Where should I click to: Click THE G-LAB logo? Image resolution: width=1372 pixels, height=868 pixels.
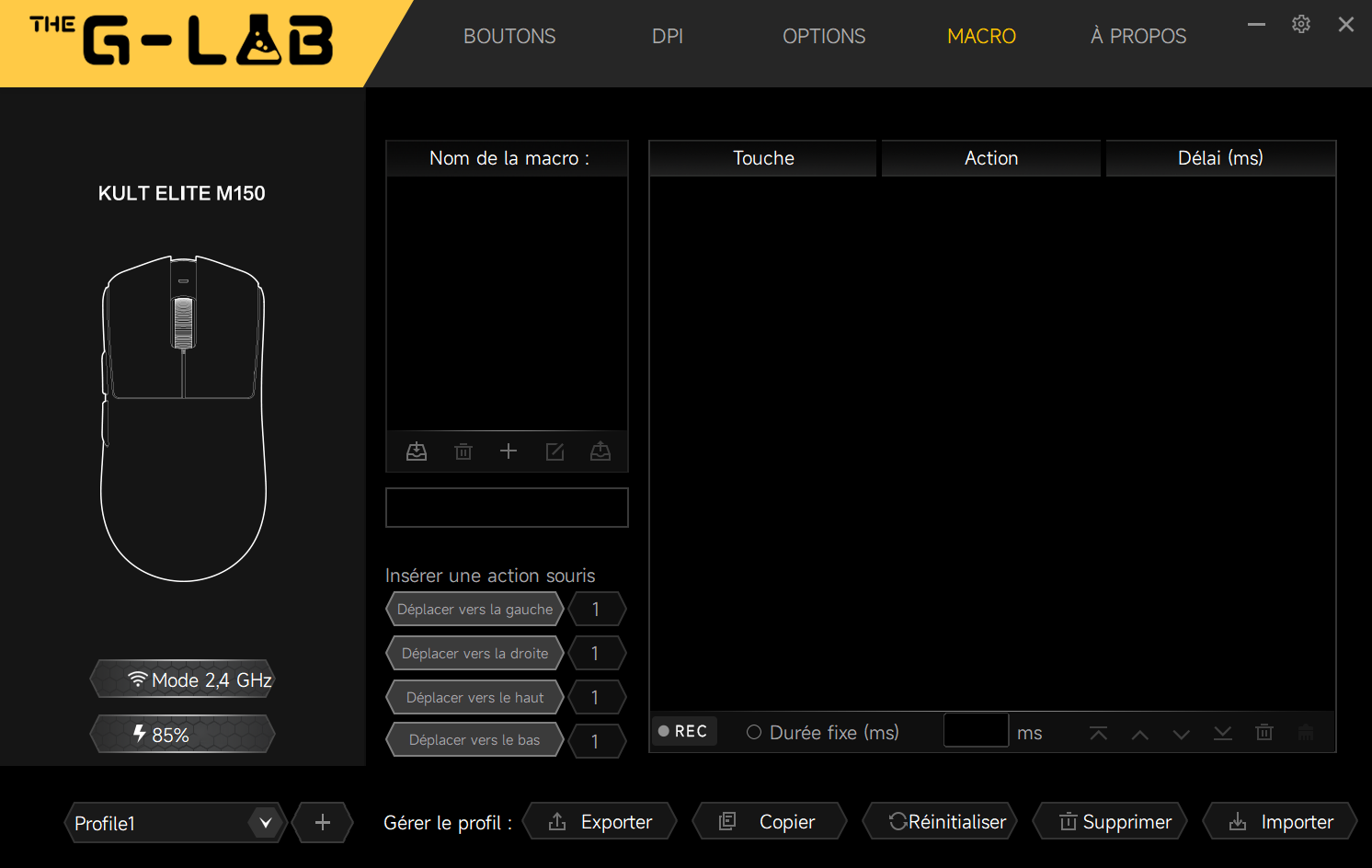coord(181,41)
